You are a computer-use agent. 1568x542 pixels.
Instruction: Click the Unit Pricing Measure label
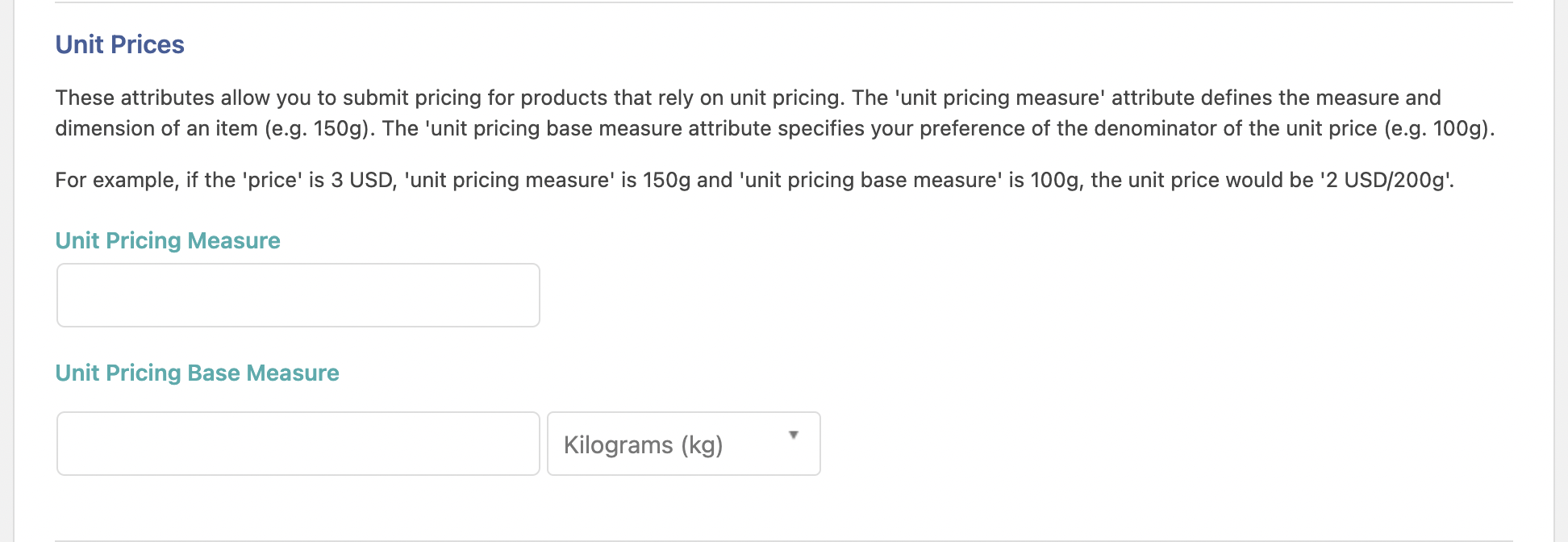click(167, 240)
